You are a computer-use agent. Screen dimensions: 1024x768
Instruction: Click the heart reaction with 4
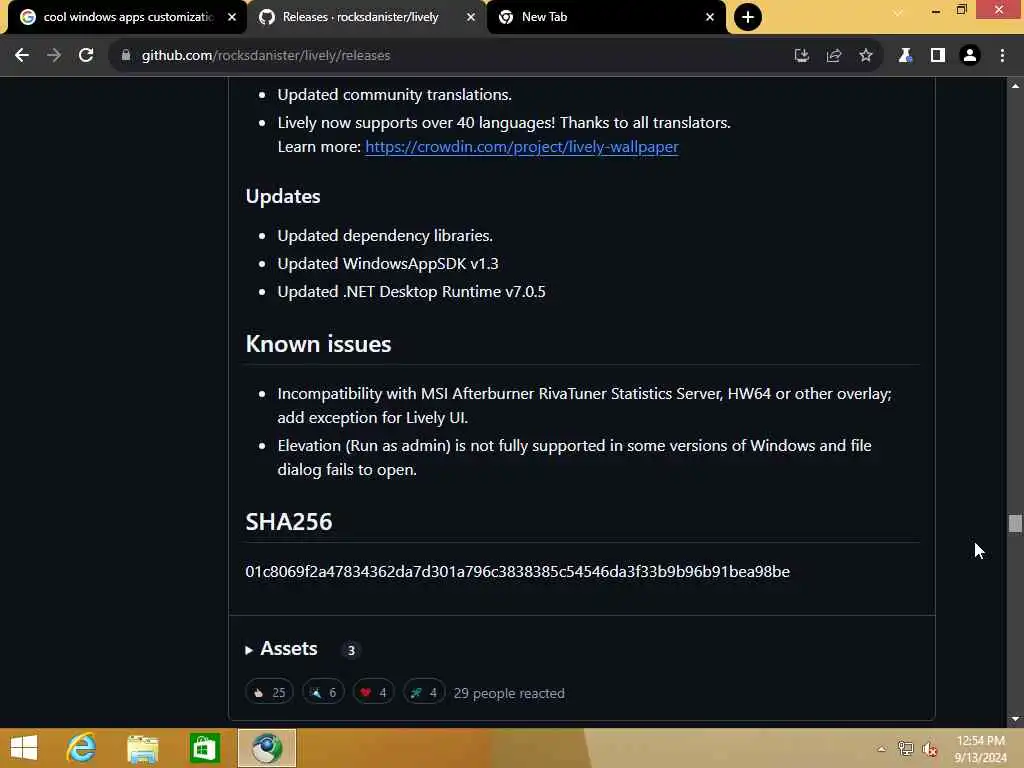pyautogui.click(x=374, y=692)
